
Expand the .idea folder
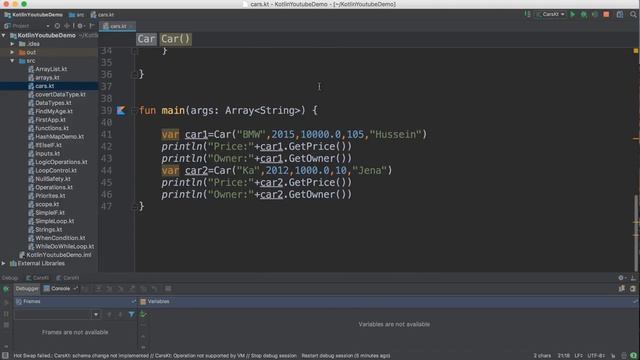click(x=12, y=44)
